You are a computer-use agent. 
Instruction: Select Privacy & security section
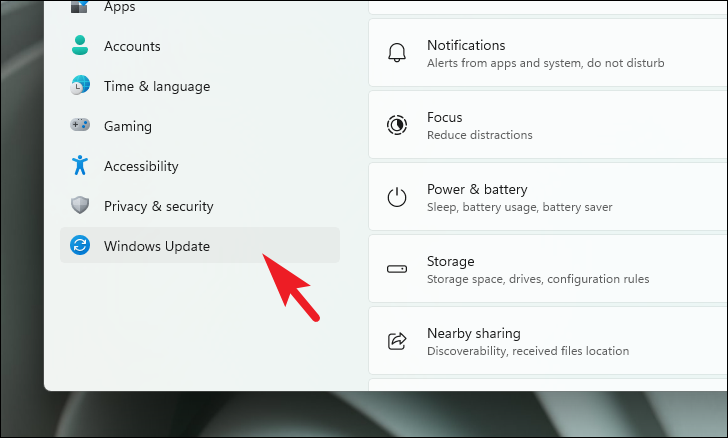point(200,206)
